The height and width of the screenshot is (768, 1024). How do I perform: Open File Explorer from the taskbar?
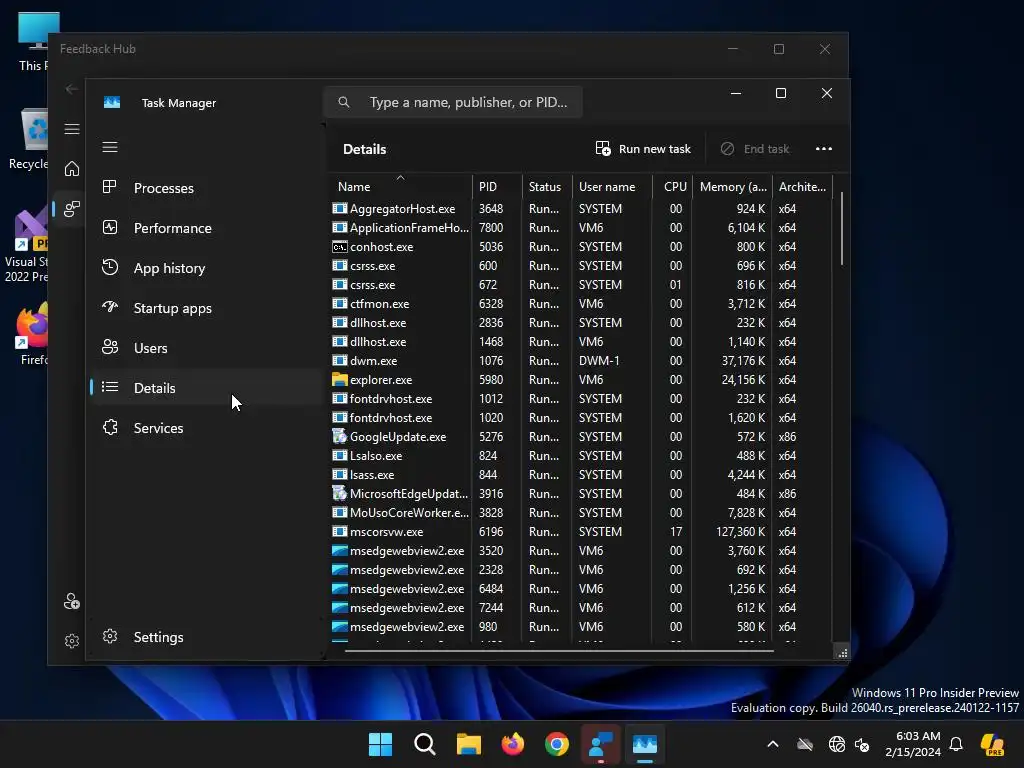coord(468,744)
